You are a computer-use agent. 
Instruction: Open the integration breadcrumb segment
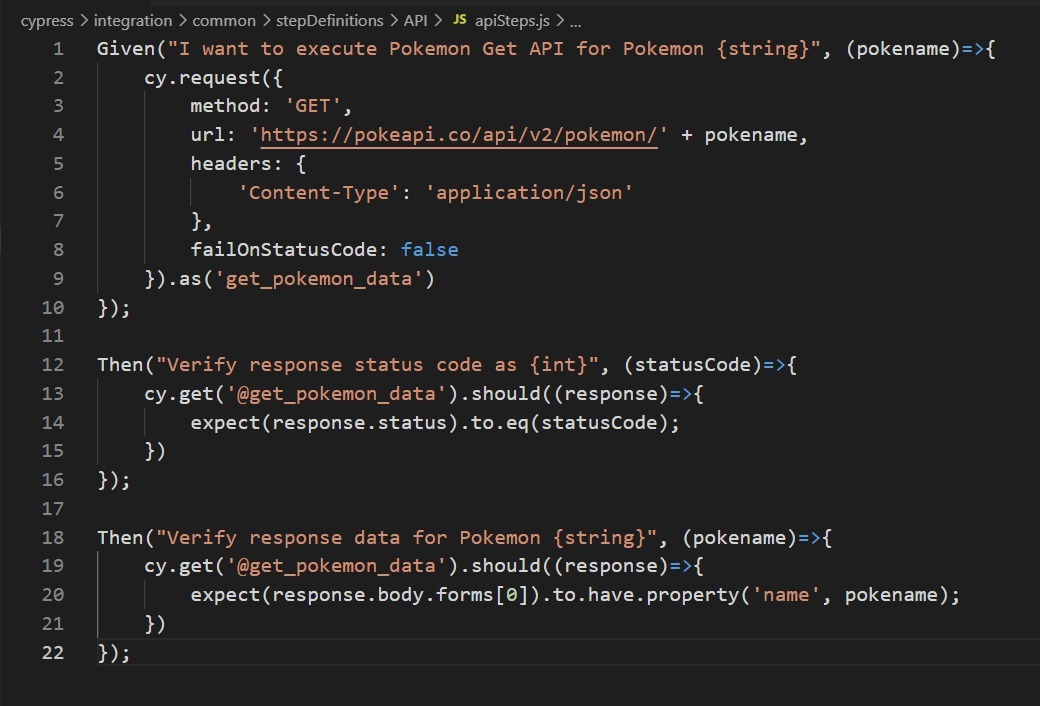133,21
